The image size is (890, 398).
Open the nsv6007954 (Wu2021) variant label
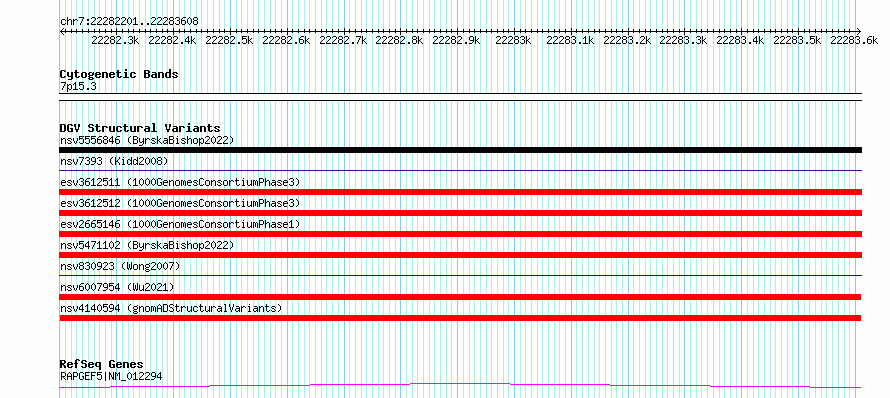coord(117,287)
